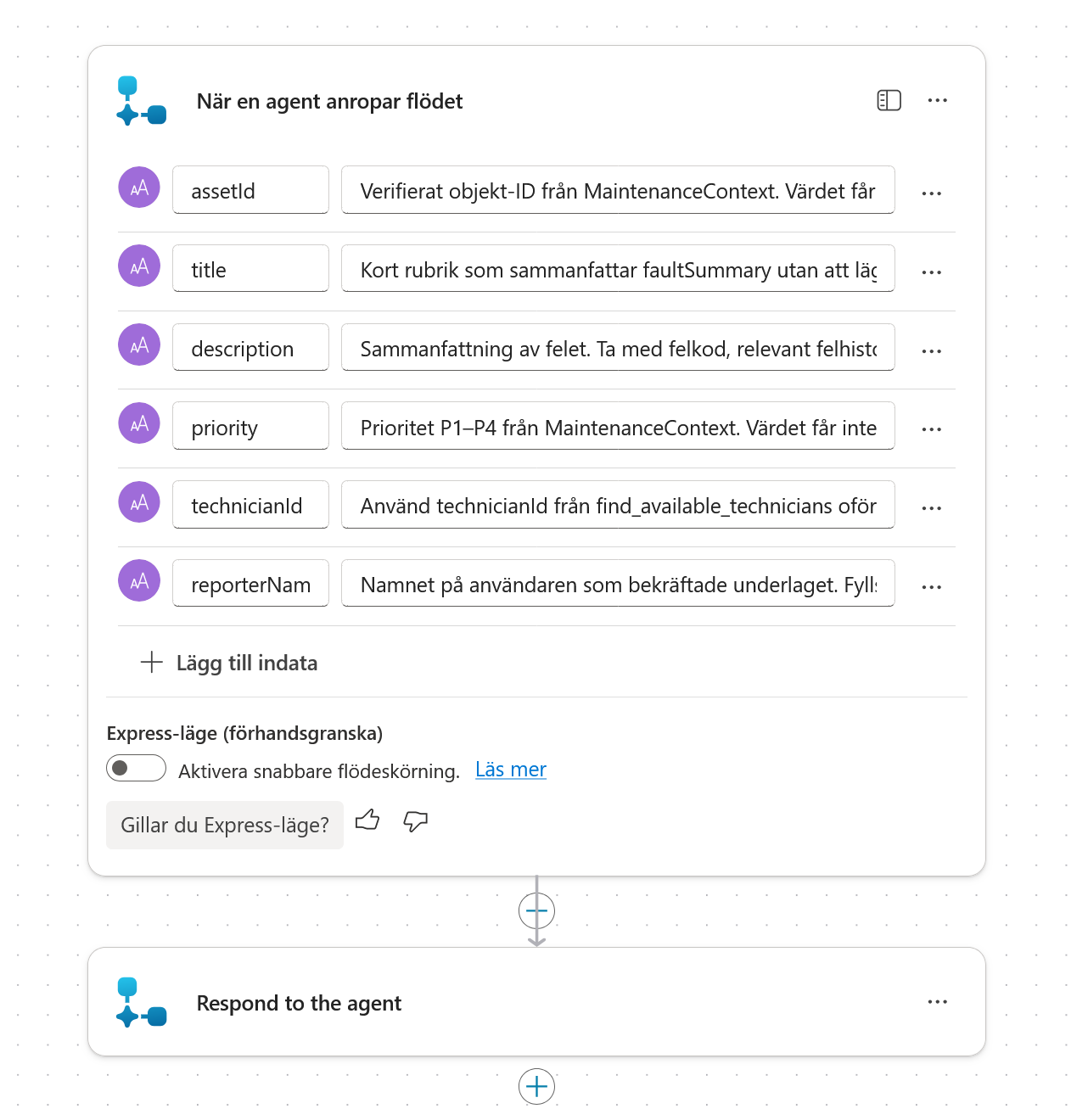The image size is (1088, 1120).
Task: Click the connector icon on Respond to the agent
Action: pos(141,1002)
